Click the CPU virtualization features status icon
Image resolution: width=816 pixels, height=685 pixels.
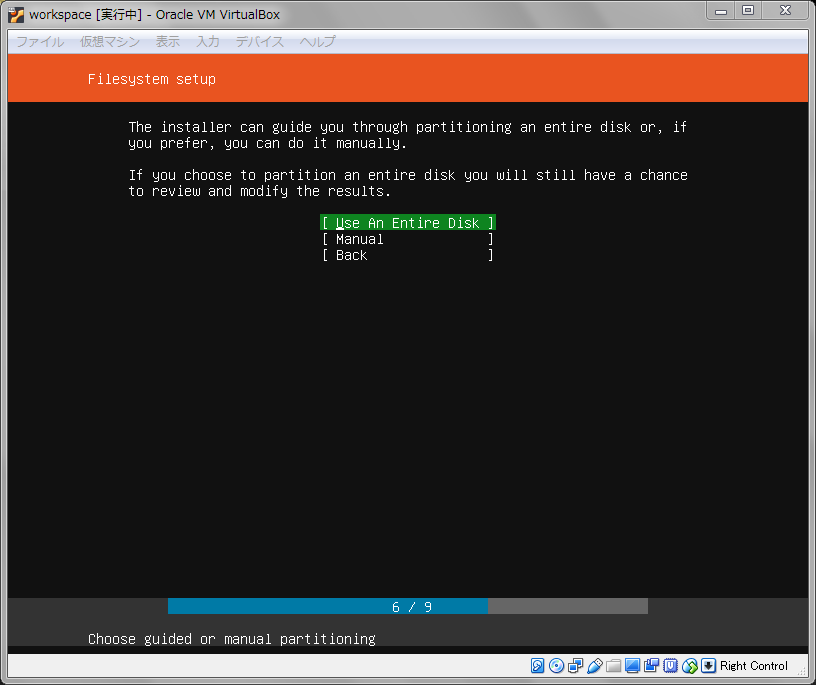pyautogui.click(x=670, y=666)
